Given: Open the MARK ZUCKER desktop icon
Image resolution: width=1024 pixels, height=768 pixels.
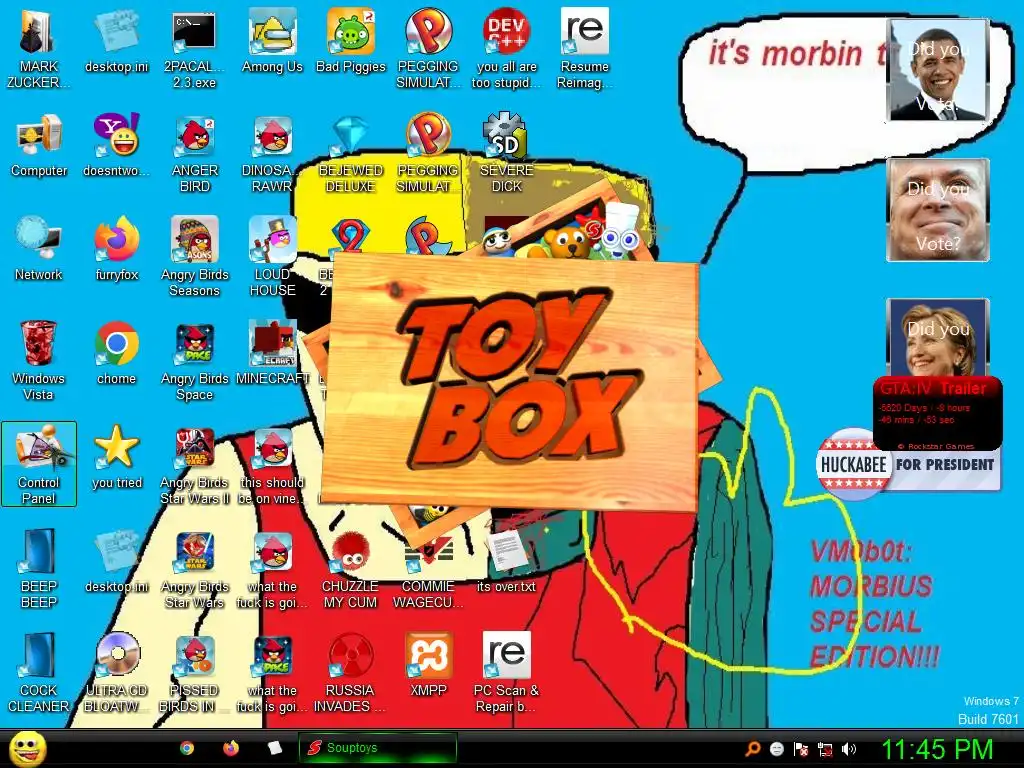Looking at the screenshot, I should [38, 48].
